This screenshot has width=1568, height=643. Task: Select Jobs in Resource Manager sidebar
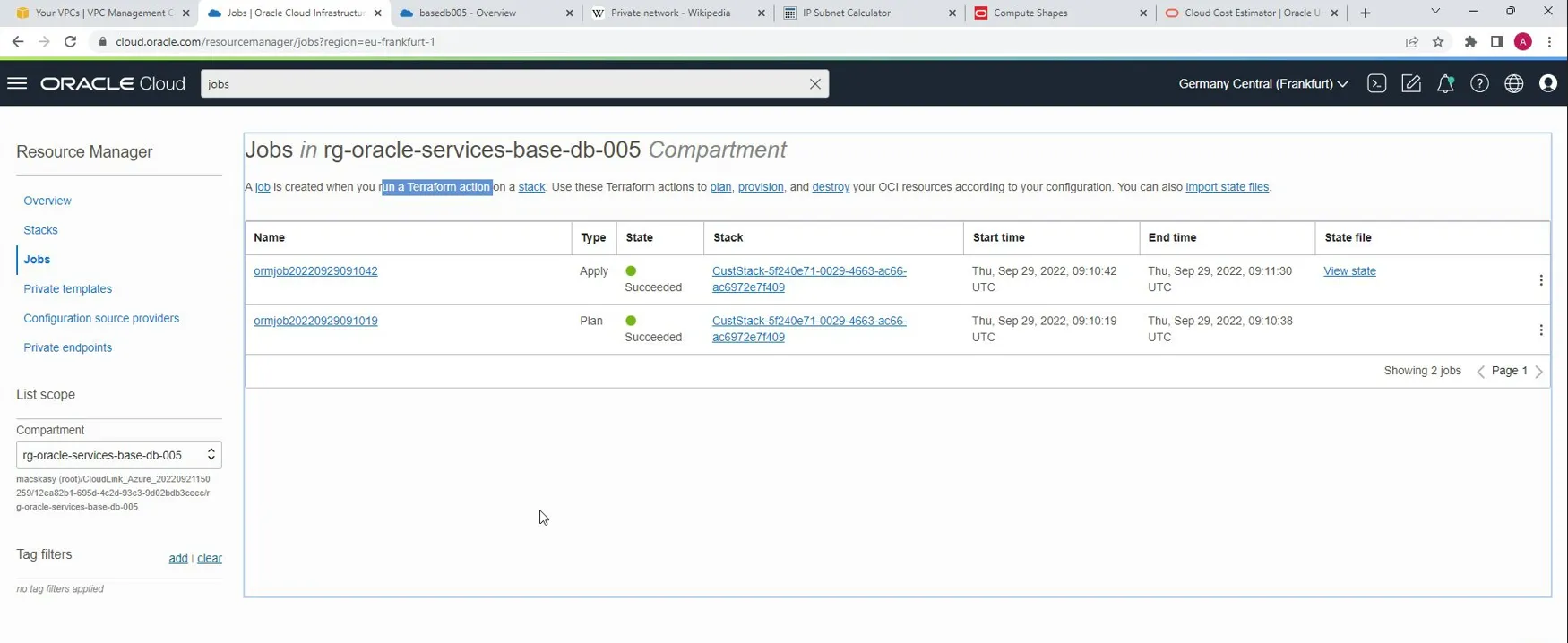(37, 260)
